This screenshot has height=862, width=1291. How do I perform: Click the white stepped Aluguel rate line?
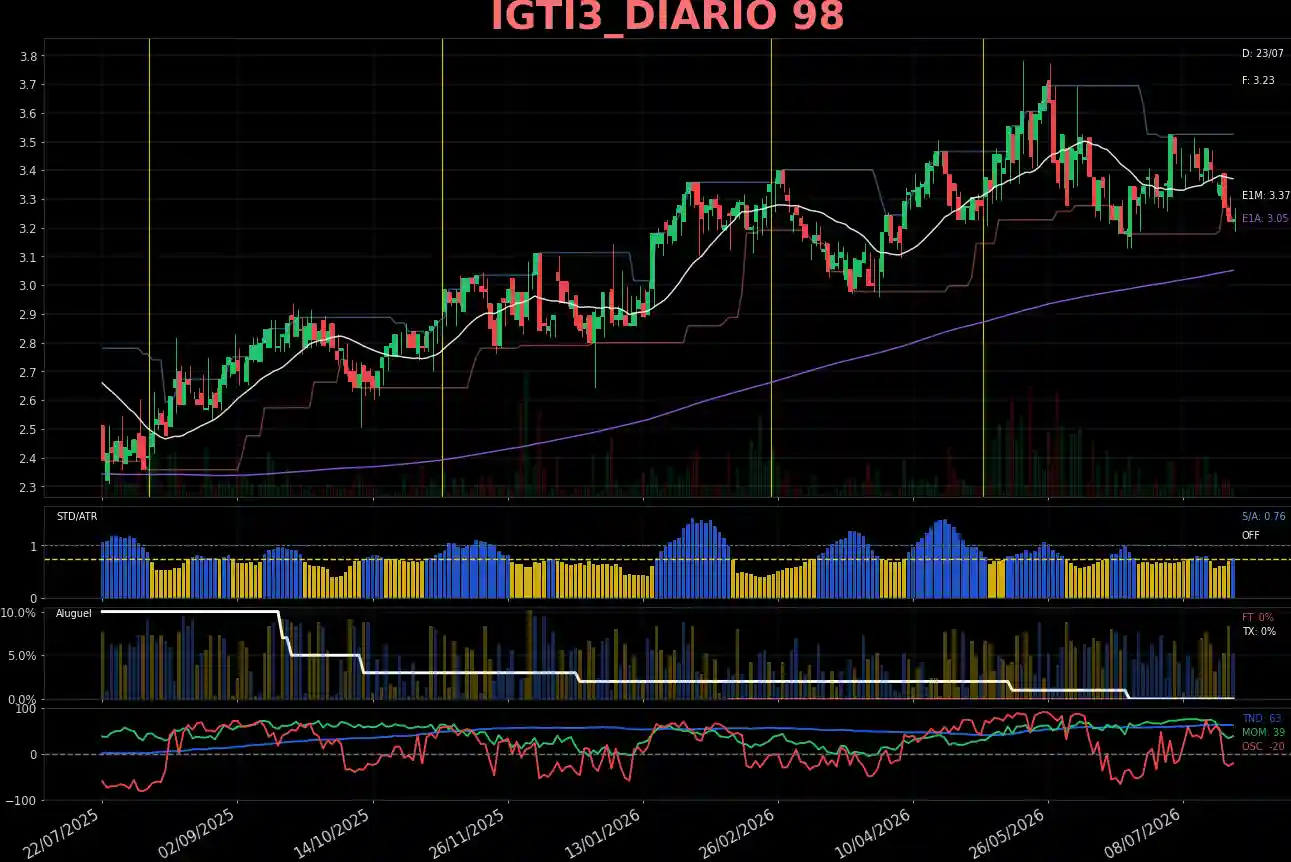(x=668, y=681)
